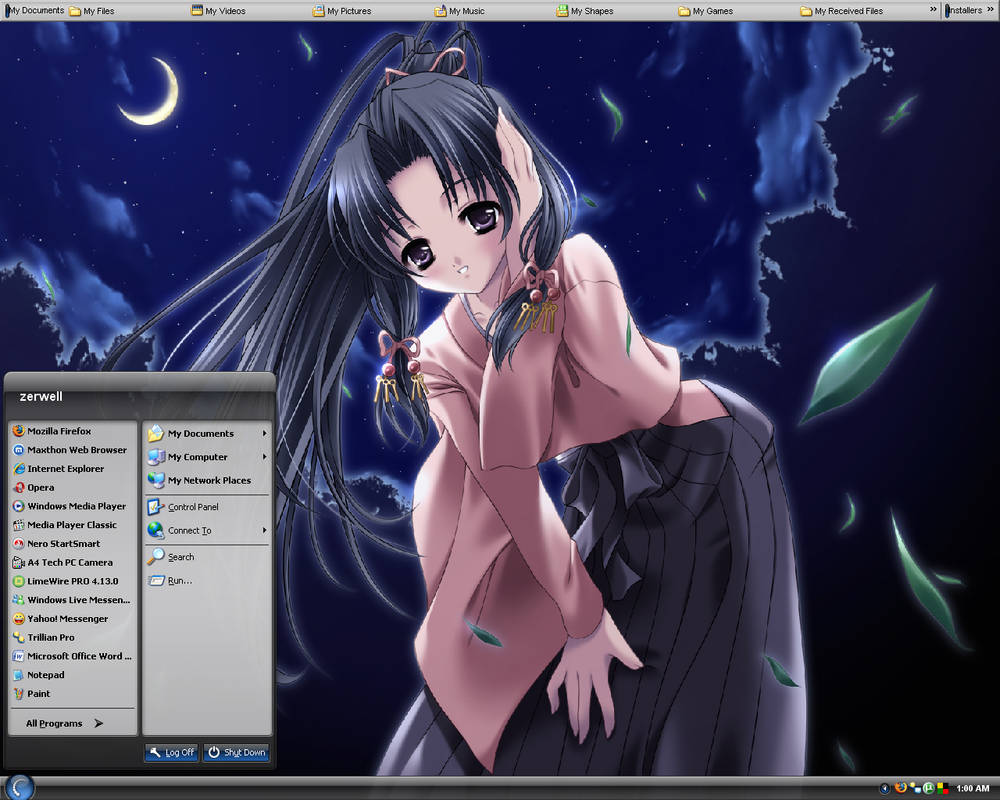1000x800 pixels.
Task: Click the 1:00 AM clock
Action: pos(973,789)
